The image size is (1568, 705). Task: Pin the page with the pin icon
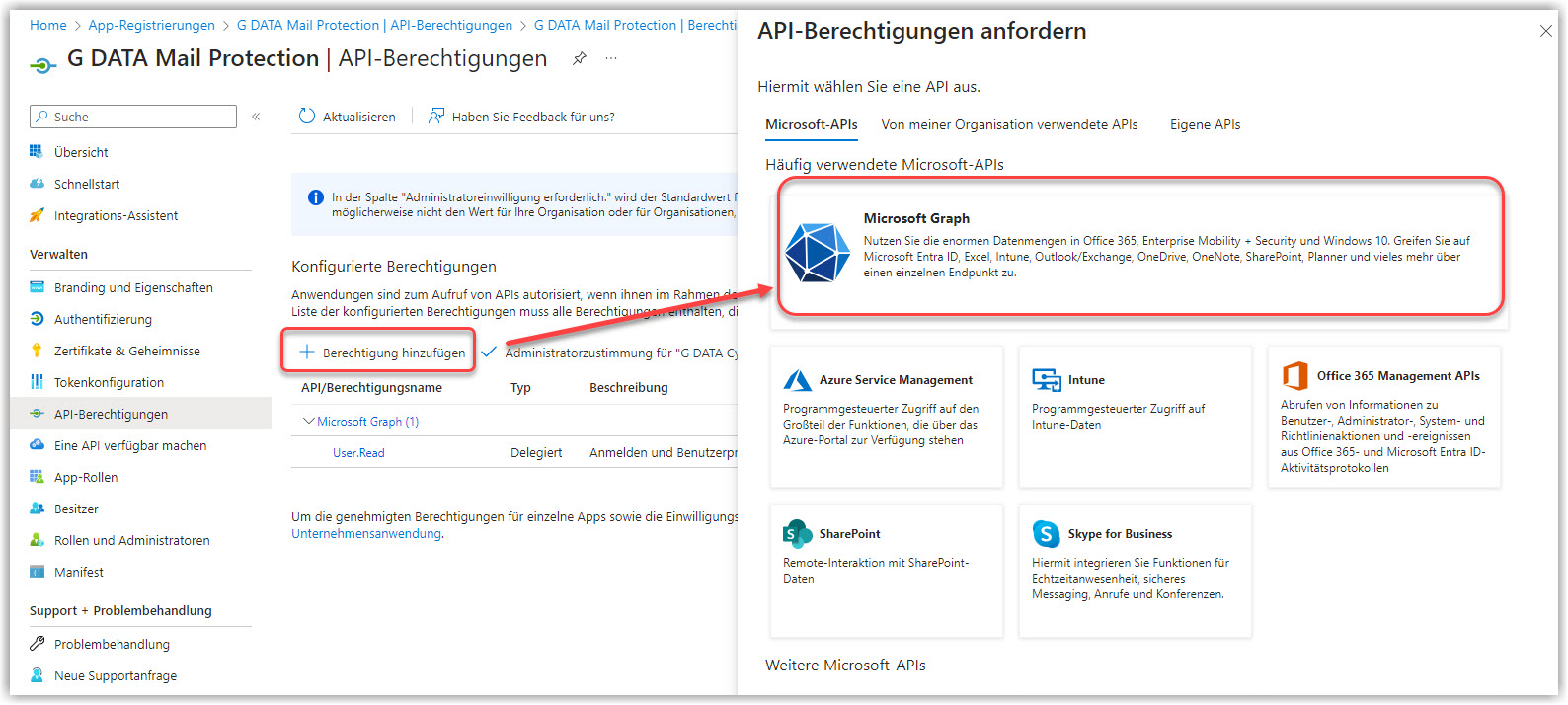coord(580,58)
